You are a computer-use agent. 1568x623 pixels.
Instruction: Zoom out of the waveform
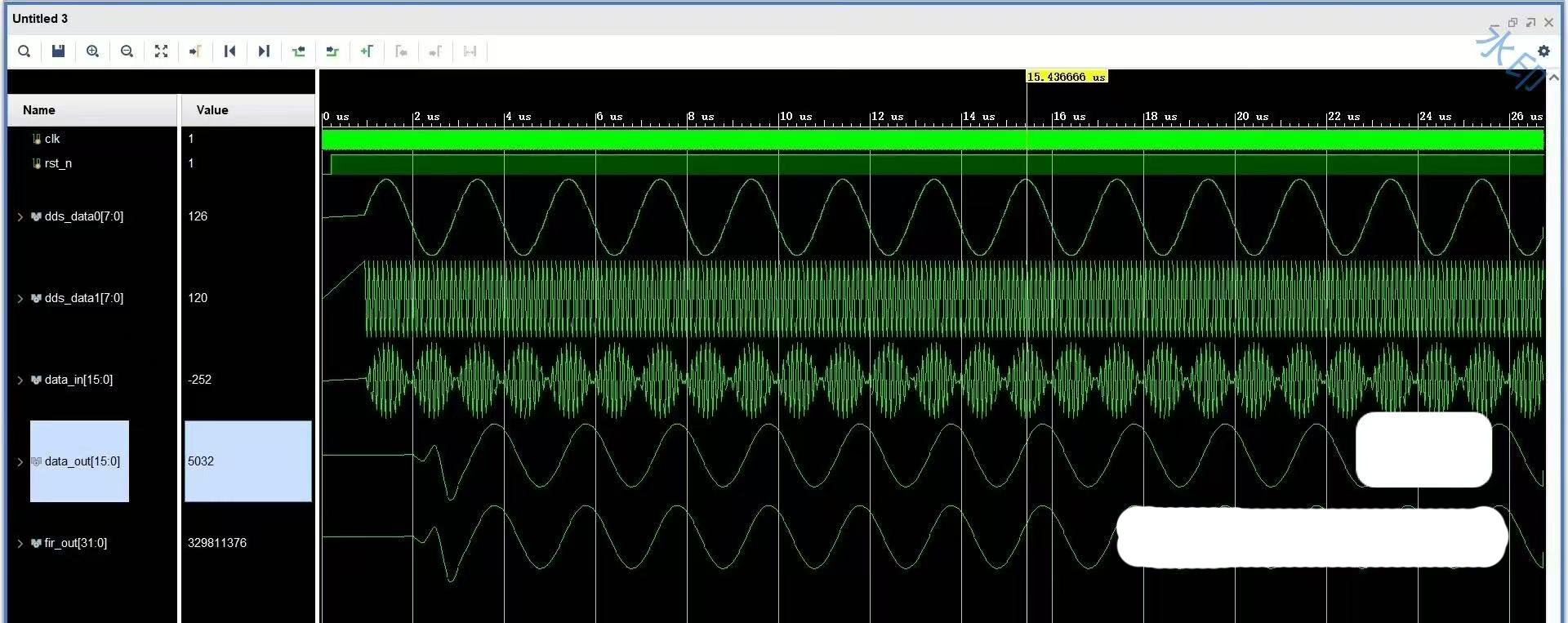(x=127, y=51)
